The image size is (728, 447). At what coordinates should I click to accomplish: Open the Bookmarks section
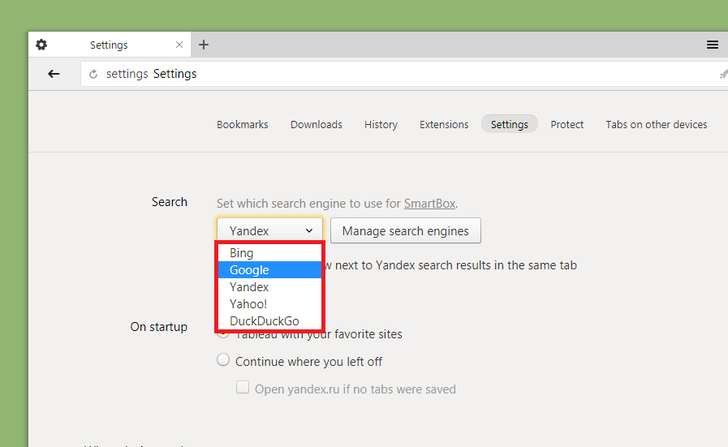coord(242,124)
